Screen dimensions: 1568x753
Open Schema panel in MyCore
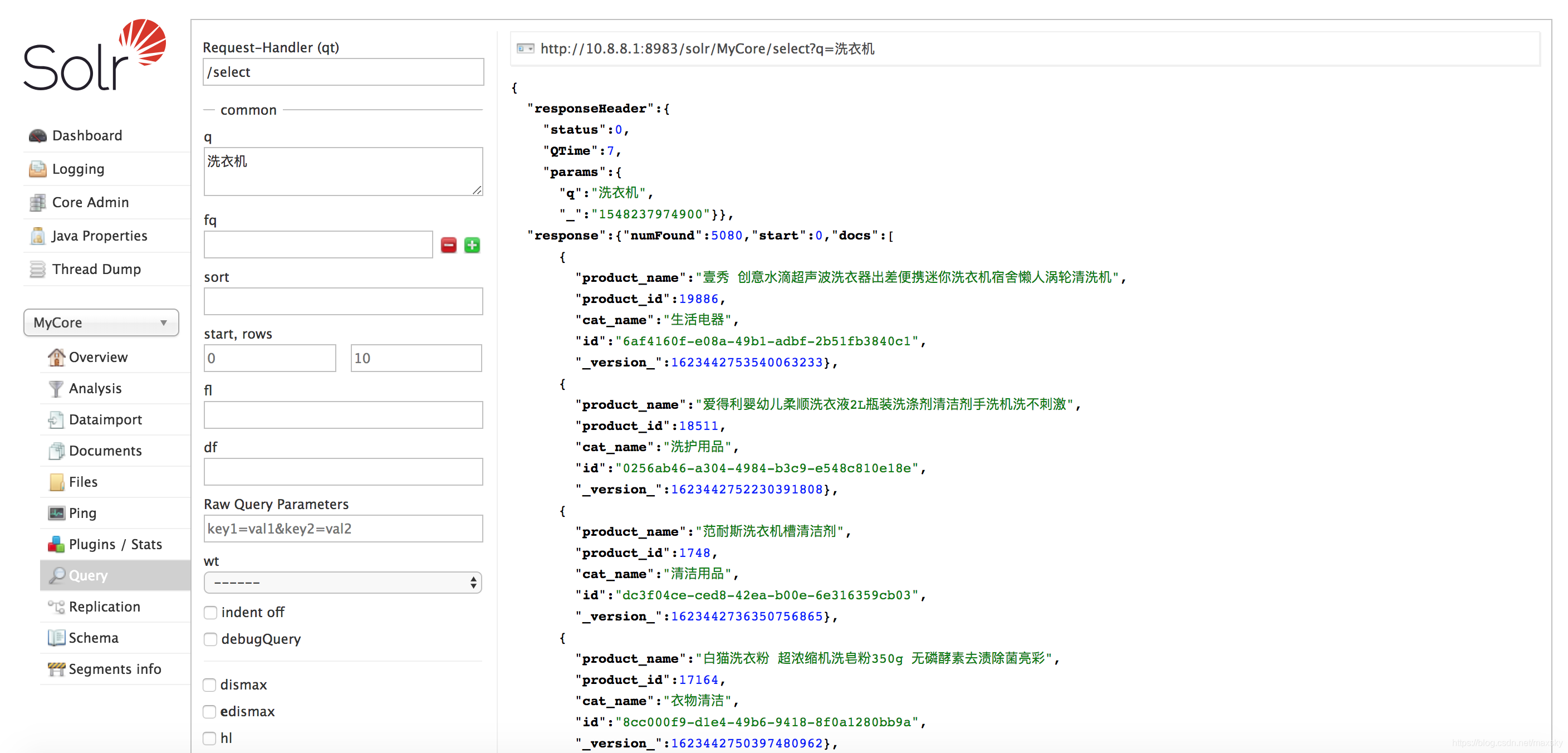pyautogui.click(x=93, y=638)
